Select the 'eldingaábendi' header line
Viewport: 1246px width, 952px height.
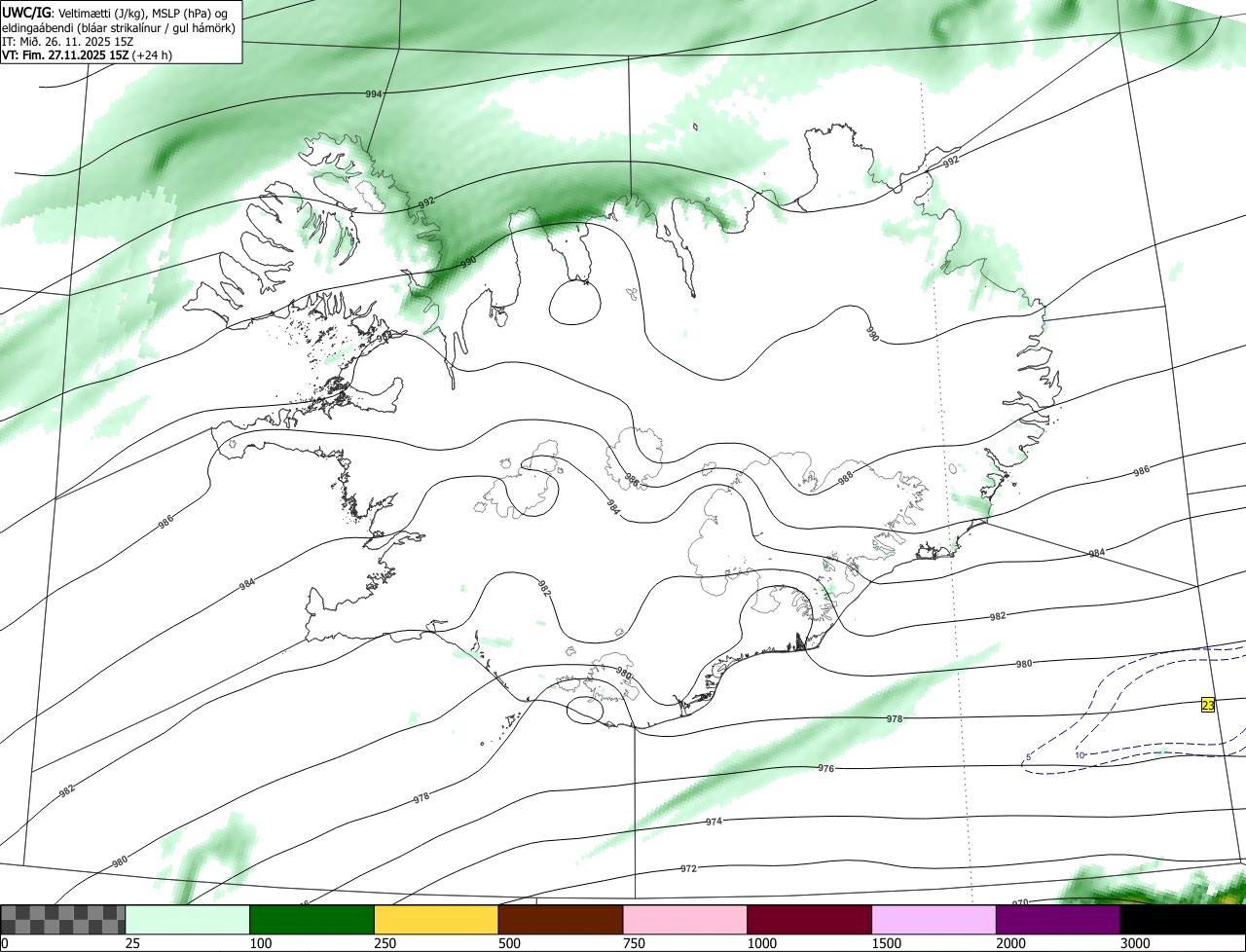pyautogui.click(x=119, y=27)
